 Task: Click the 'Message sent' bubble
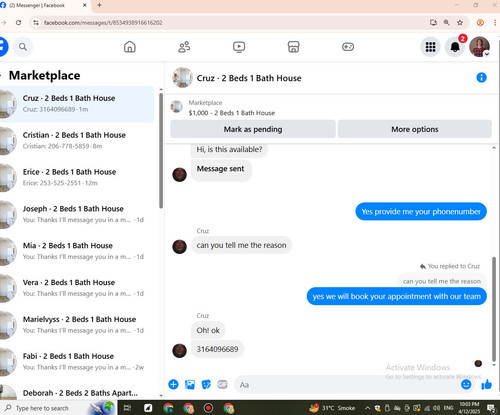point(221,169)
